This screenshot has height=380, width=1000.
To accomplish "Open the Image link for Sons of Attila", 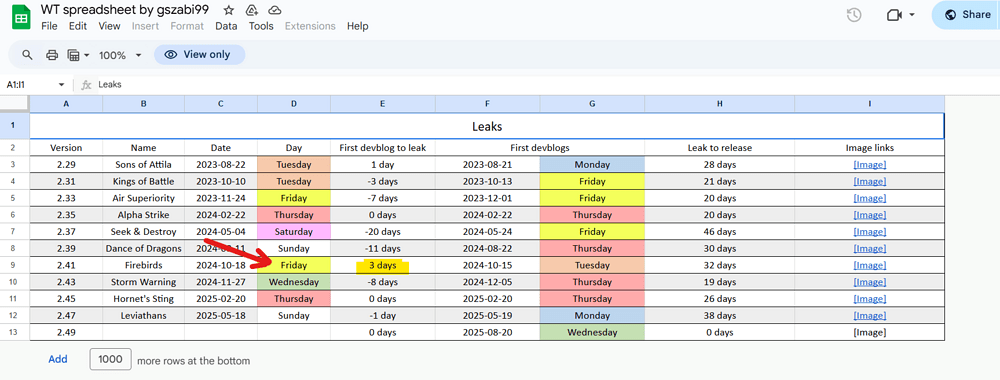I will point(869,164).
